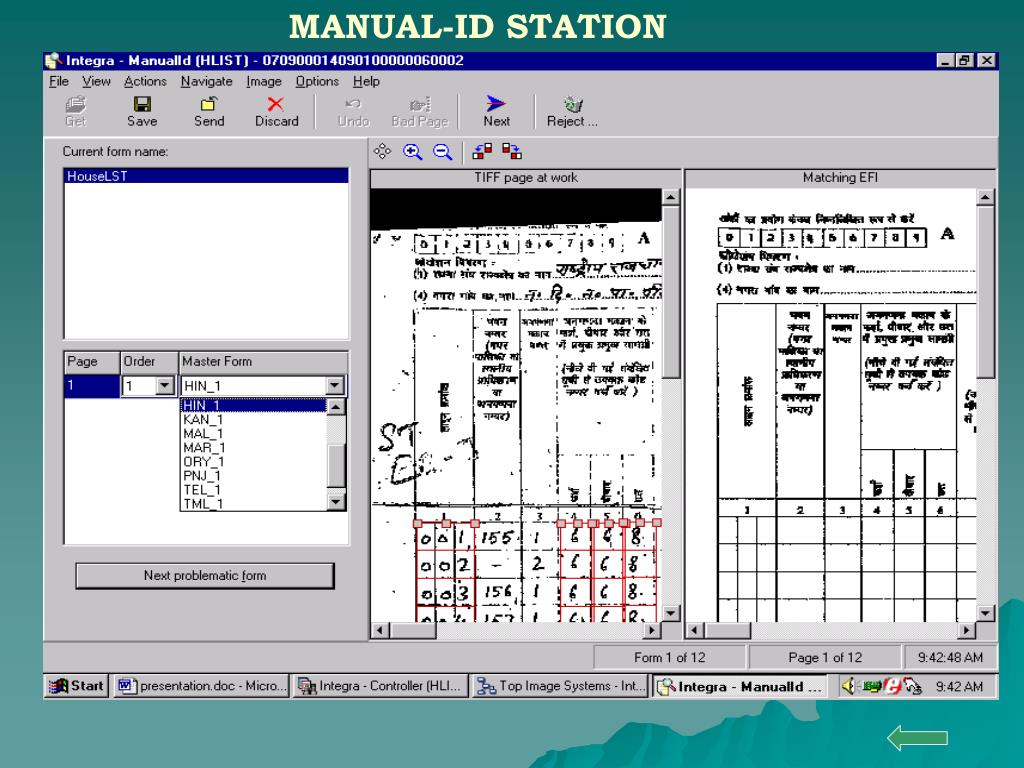Image resolution: width=1024 pixels, height=768 pixels.
Task: Click the pointer tray icon beside the clock
Action: (913, 686)
